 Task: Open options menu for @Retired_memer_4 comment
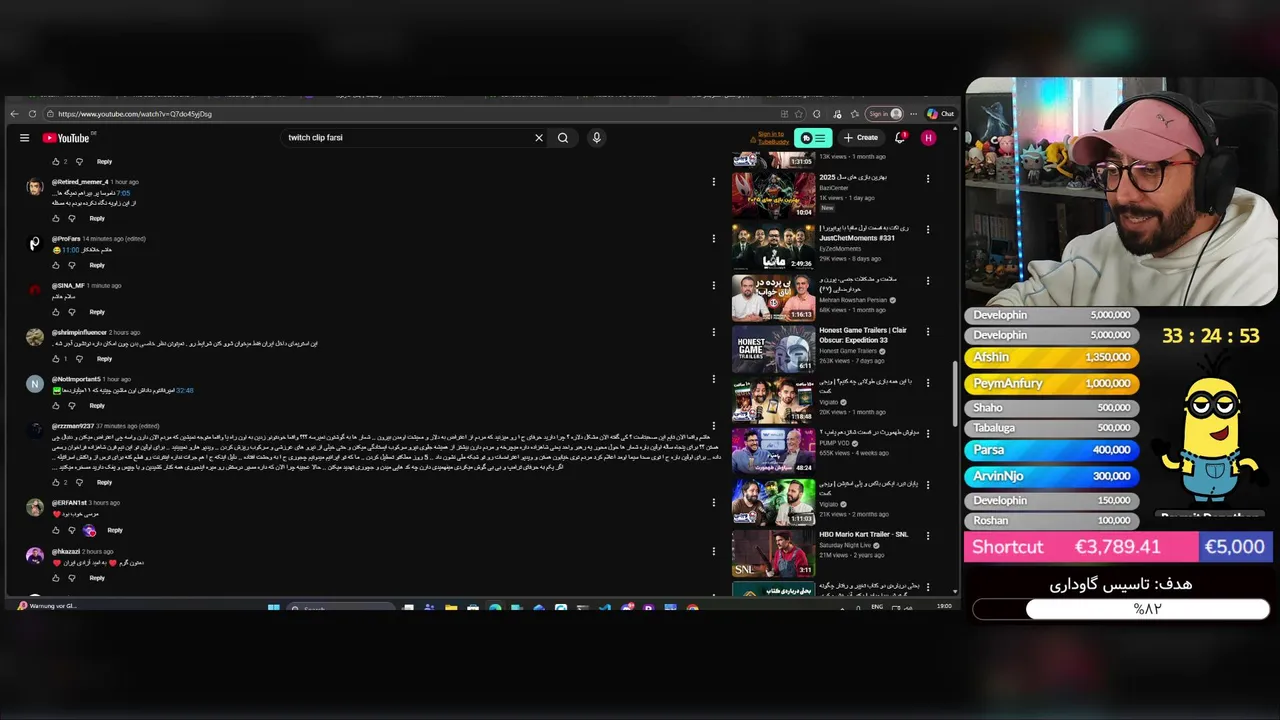coord(714,182)
